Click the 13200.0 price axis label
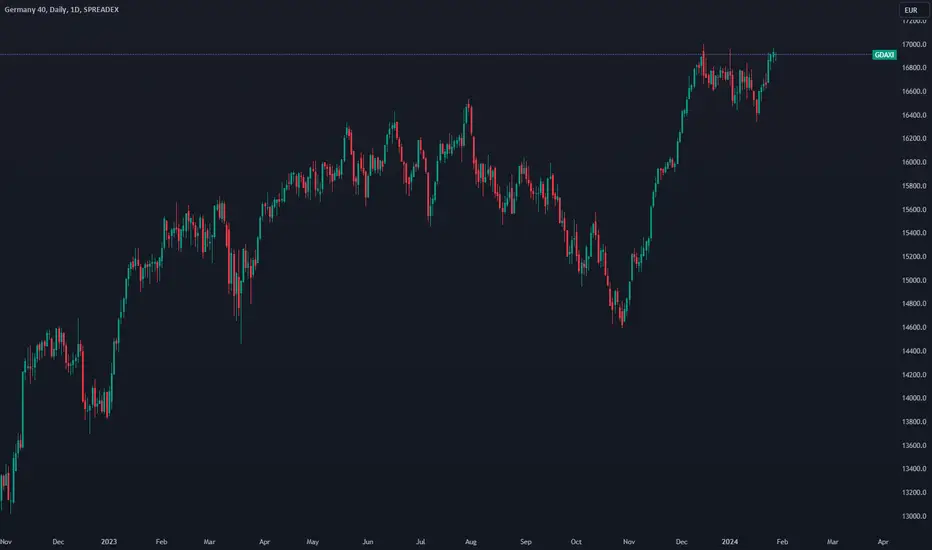The image size is (932, 550). tap(914, 493)
